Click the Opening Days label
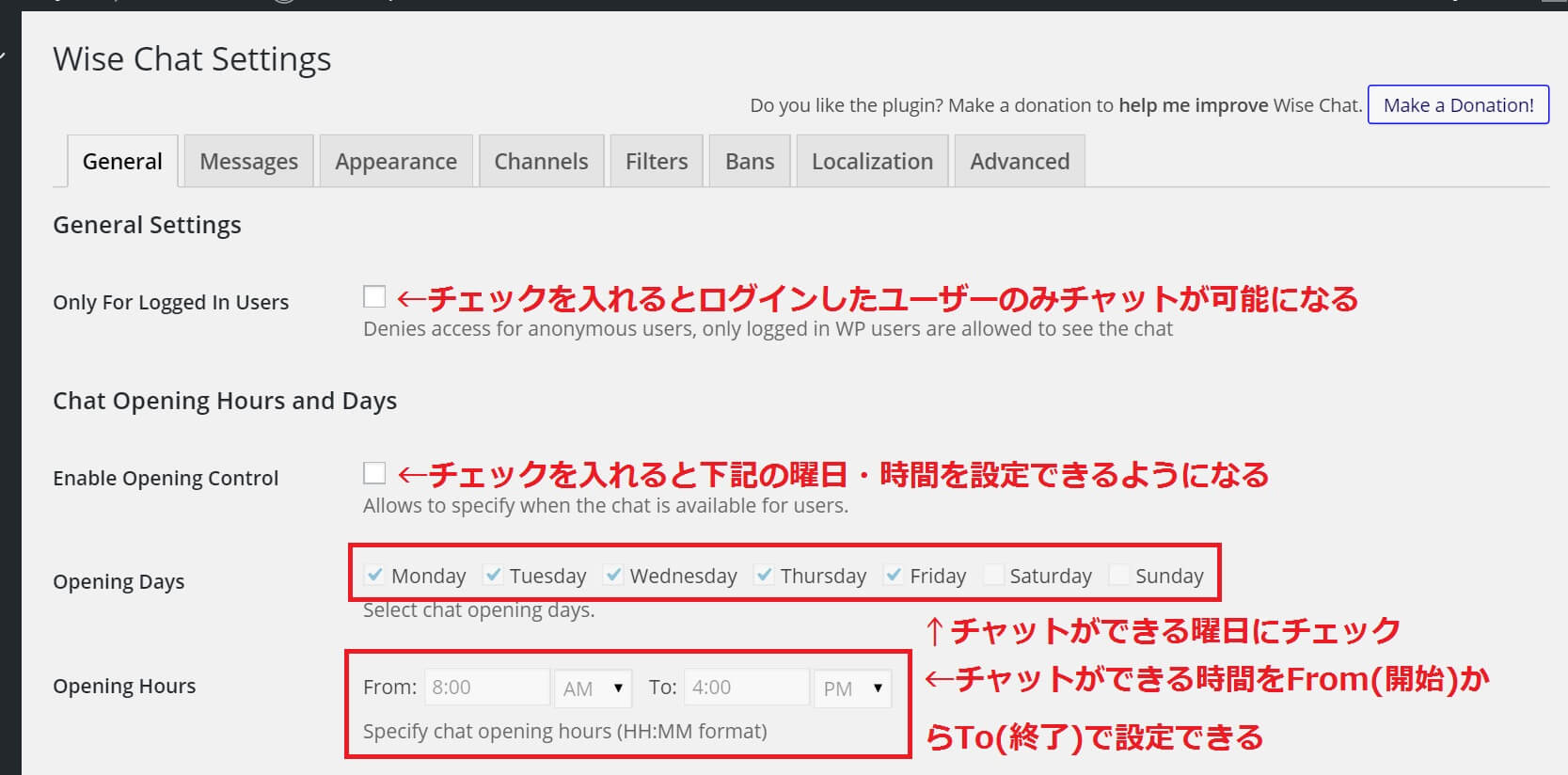The height and width of the screenshot is (775, 1568). click(119, 582)
